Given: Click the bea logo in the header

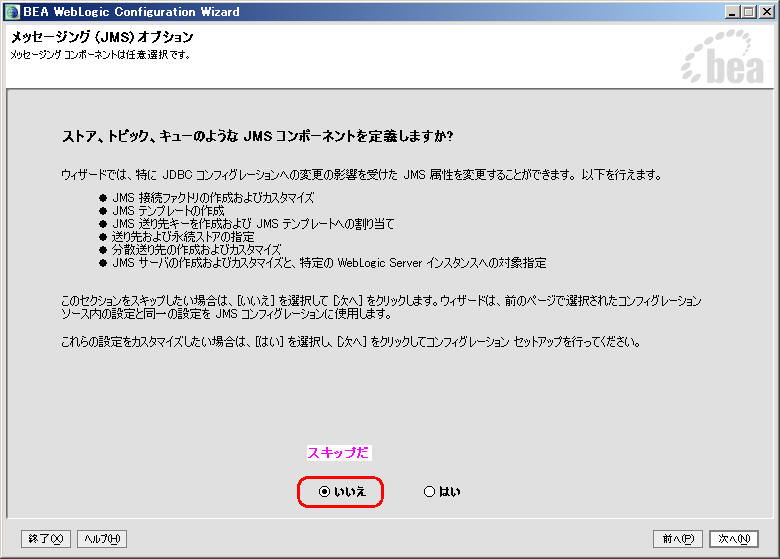Looking at the screenshot, I should coord(721,62).
